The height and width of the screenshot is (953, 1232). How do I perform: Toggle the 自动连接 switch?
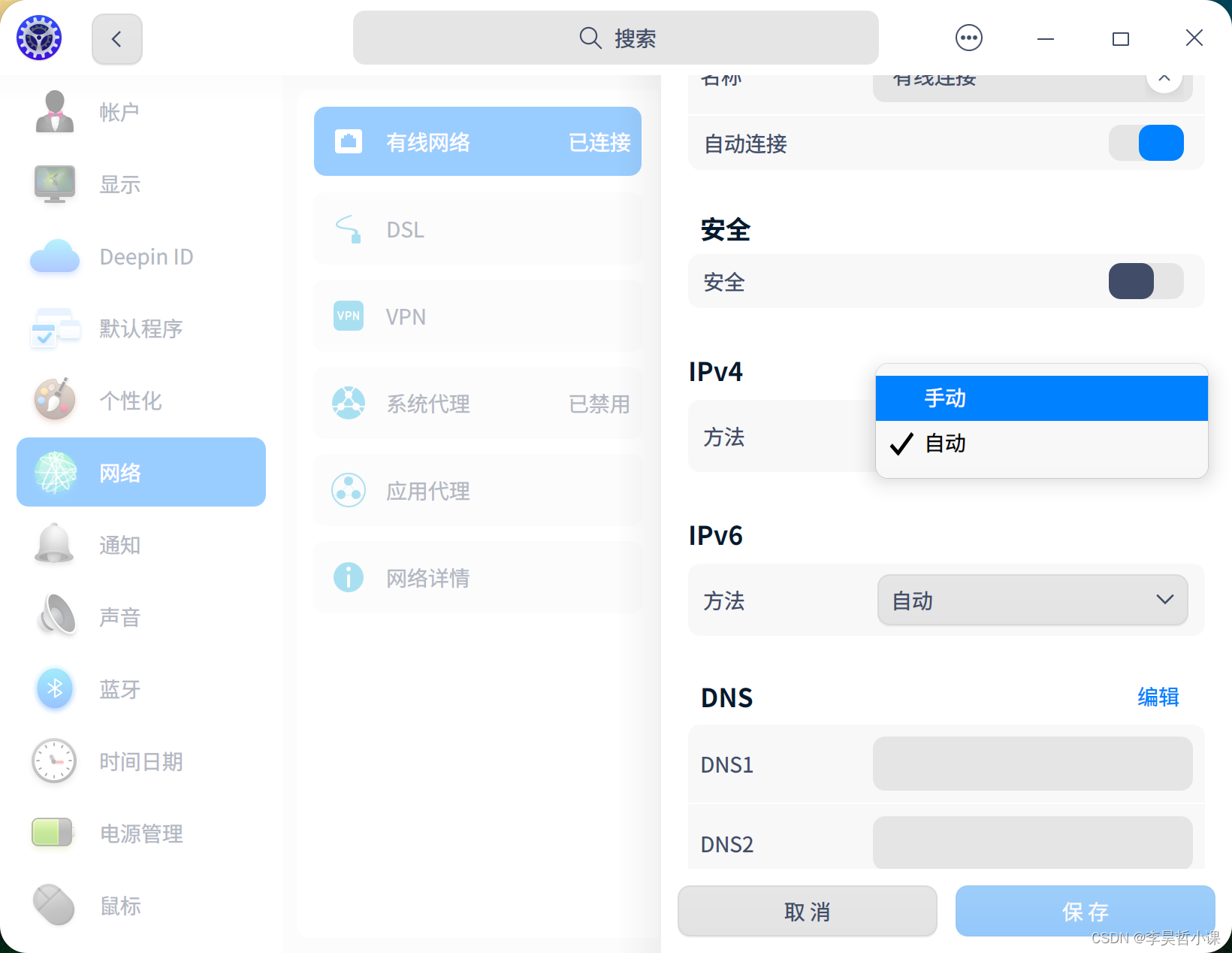point(1146,143)
